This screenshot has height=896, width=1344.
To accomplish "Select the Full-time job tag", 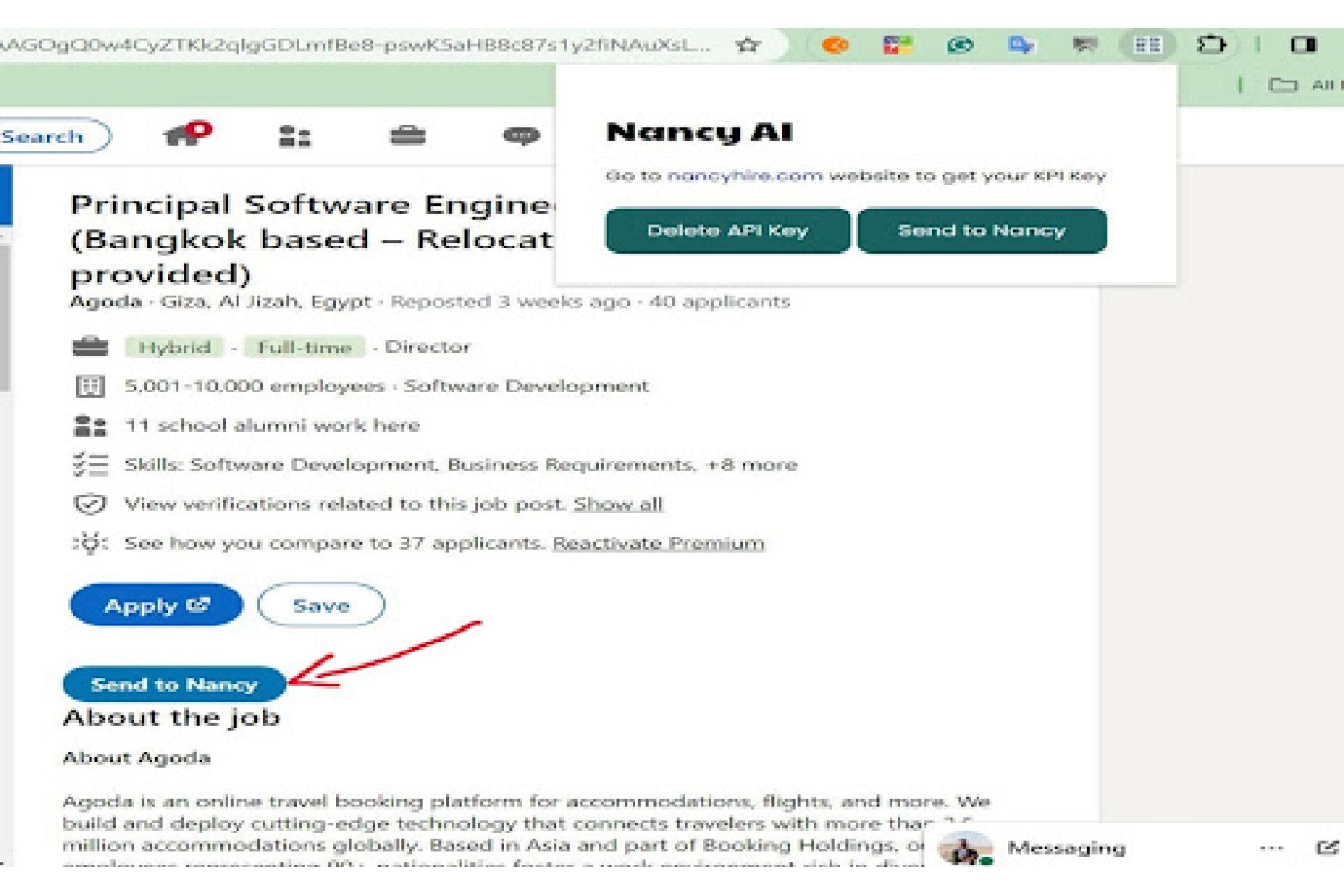I will 305,347.
